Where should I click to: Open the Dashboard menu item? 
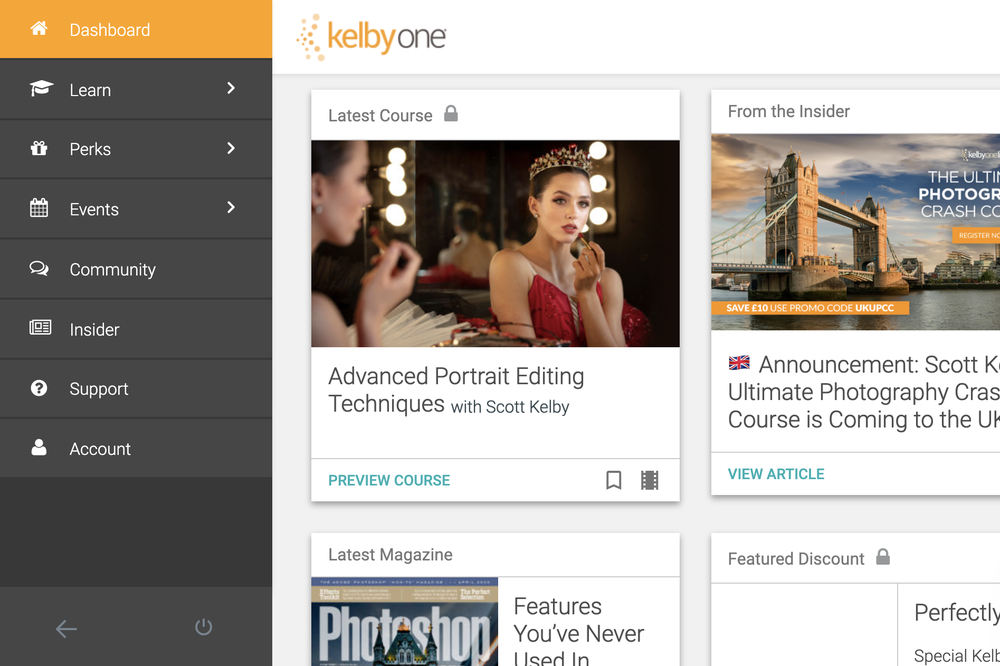click(110, 30)
